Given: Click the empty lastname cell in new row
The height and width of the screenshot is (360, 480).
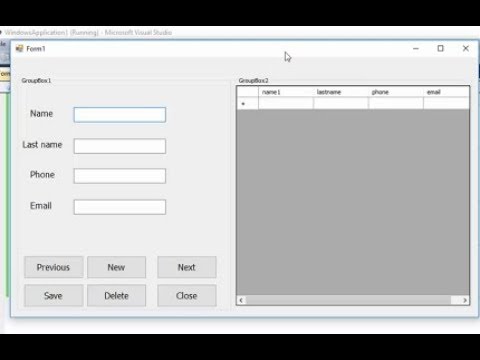Looking at the screenshot, I should point(341,103).
